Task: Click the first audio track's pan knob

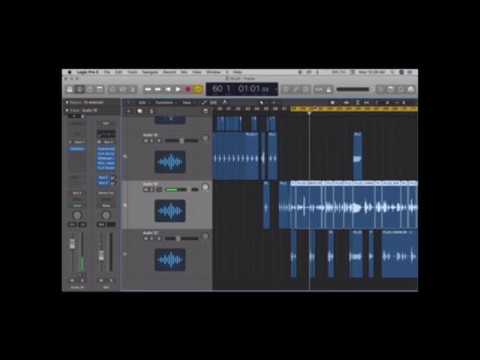Action: [205, 139]
